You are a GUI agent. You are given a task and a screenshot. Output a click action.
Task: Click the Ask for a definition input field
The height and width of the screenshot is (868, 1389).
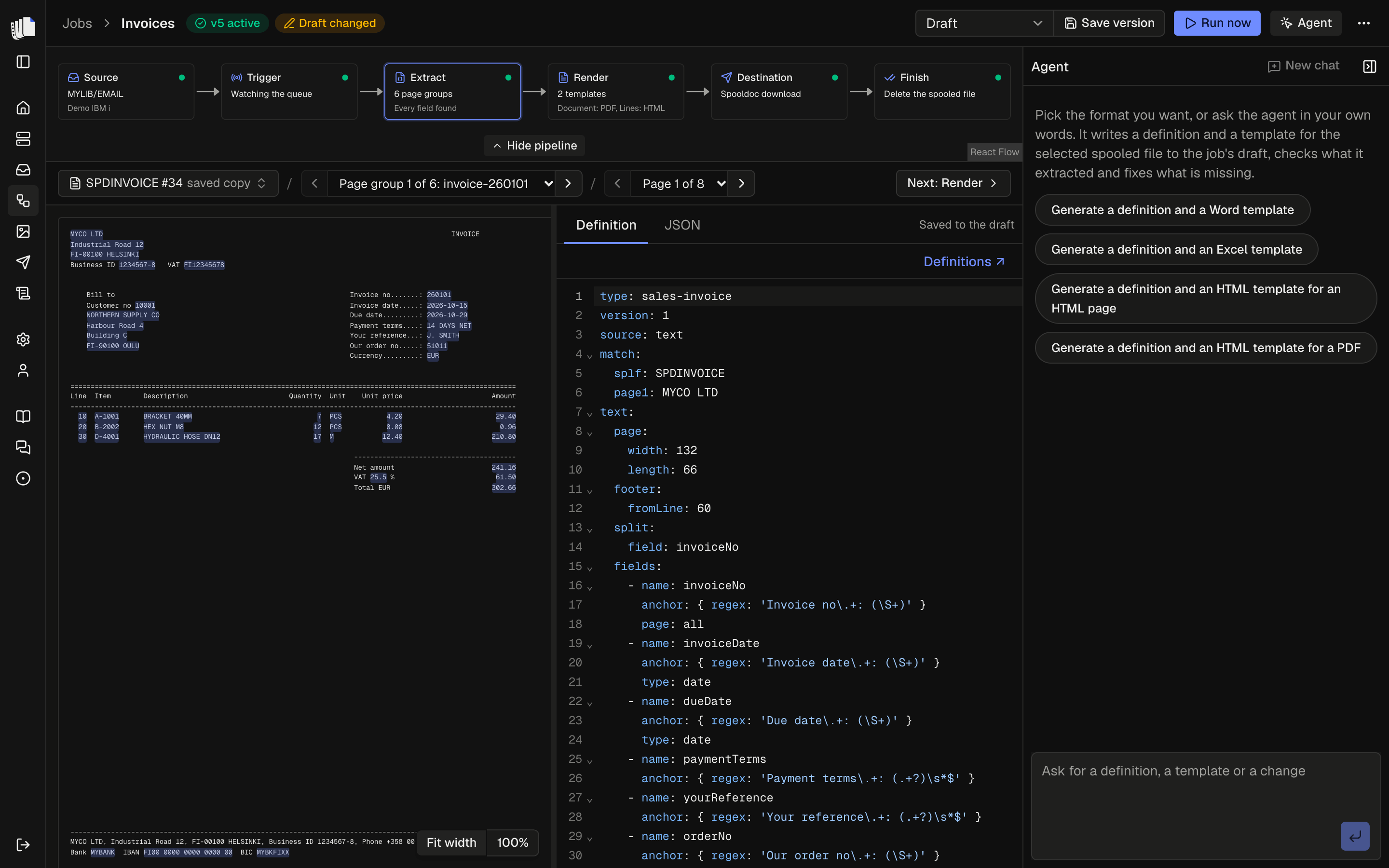pyautogui.click(x=1205, y=806)
